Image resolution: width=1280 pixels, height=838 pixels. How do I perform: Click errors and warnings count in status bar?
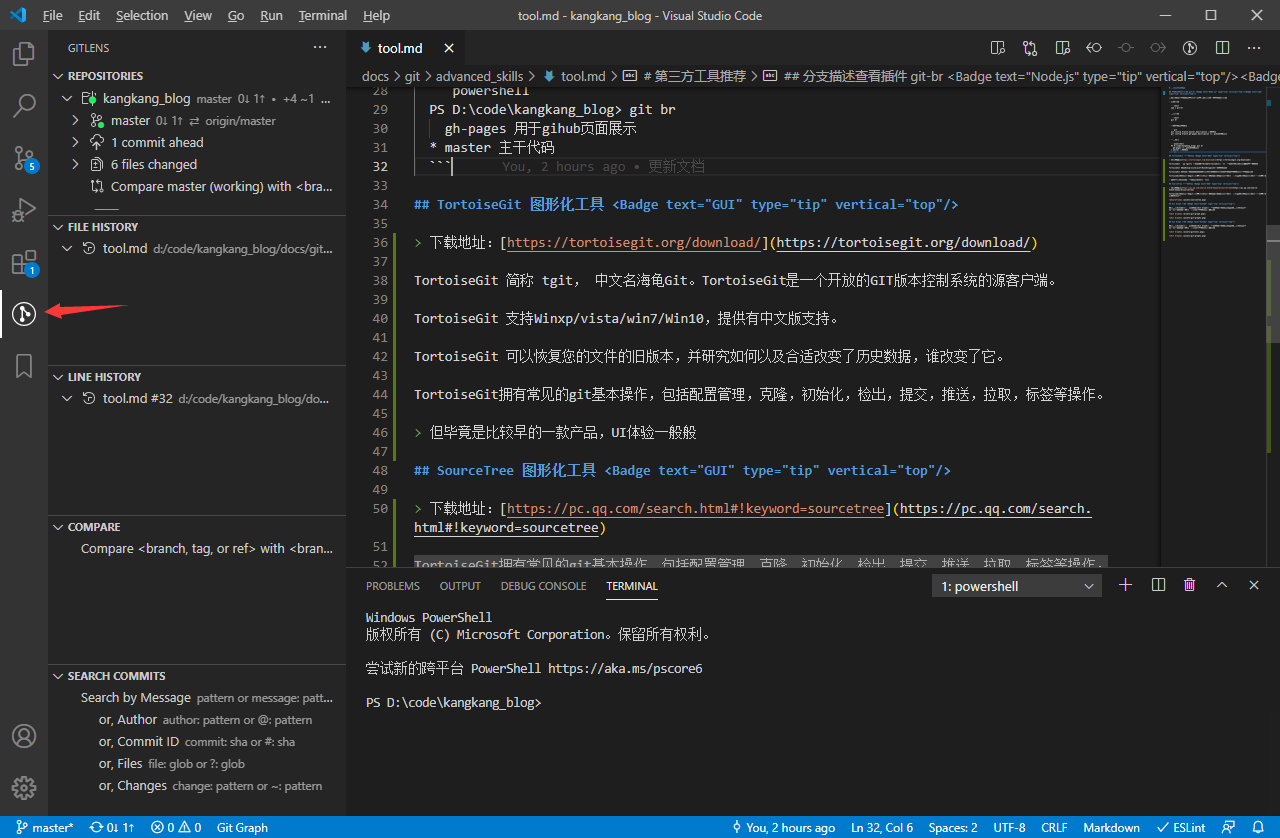point(176,827)
